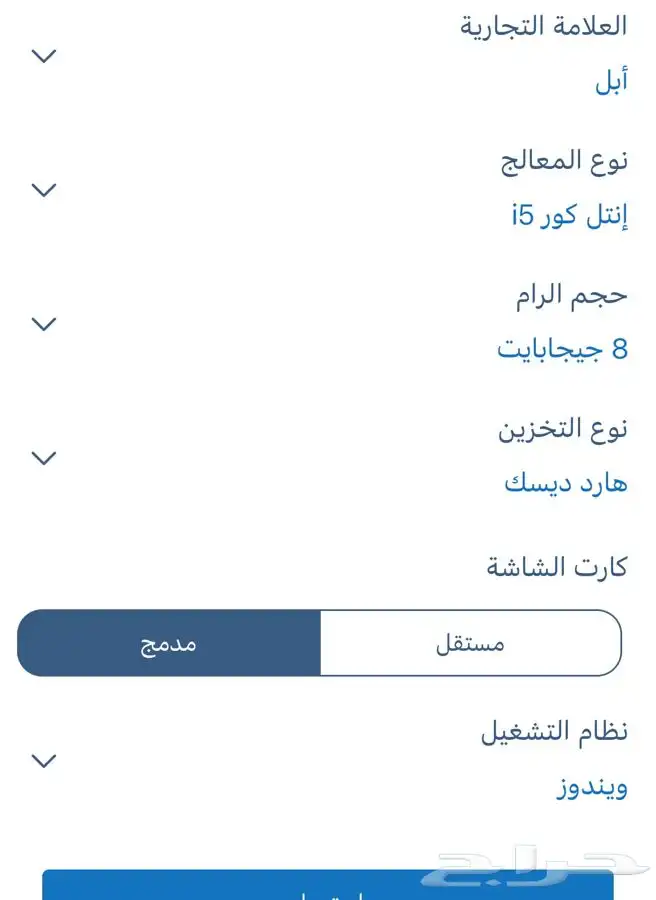Open the brand dropdown showing أبل

610,82
